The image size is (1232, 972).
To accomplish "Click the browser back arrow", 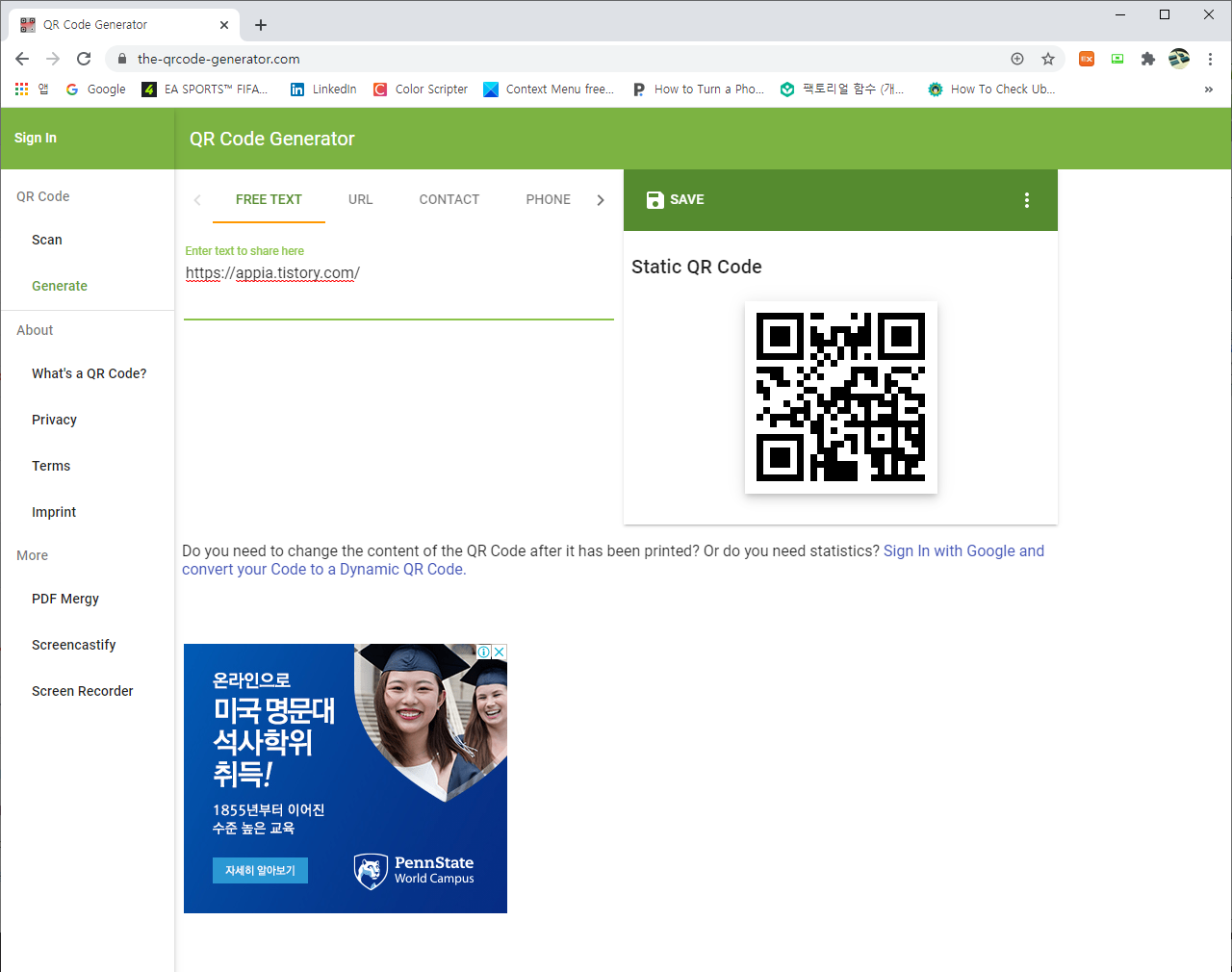I will coord(22,59).
